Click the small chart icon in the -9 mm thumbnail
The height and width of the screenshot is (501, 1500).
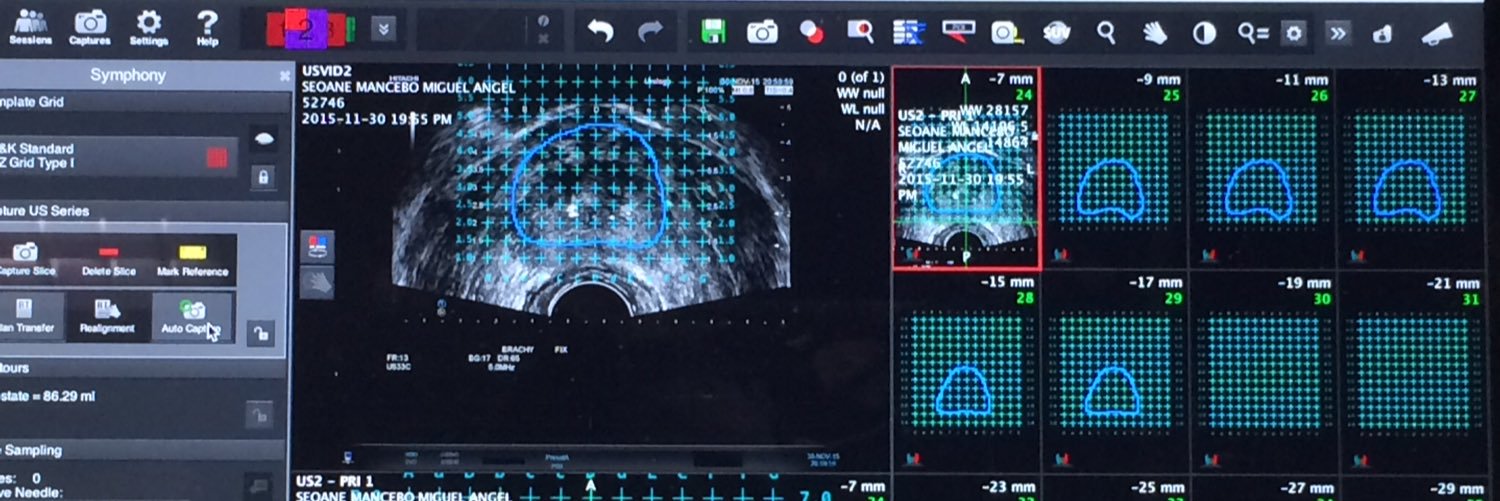pos(1062,255)
